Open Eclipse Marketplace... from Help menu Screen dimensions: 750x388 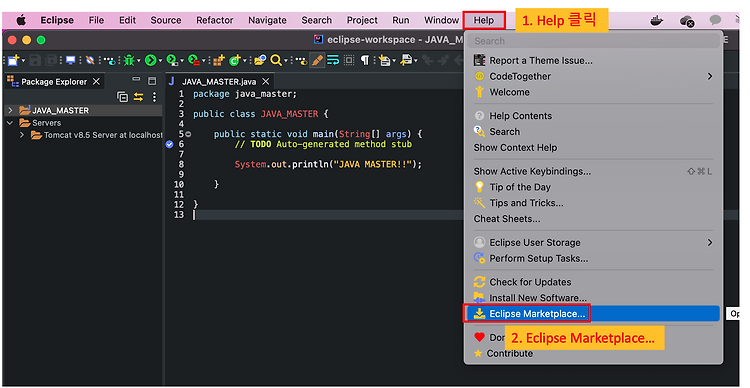pyautogui.click(x=594, y=314)
